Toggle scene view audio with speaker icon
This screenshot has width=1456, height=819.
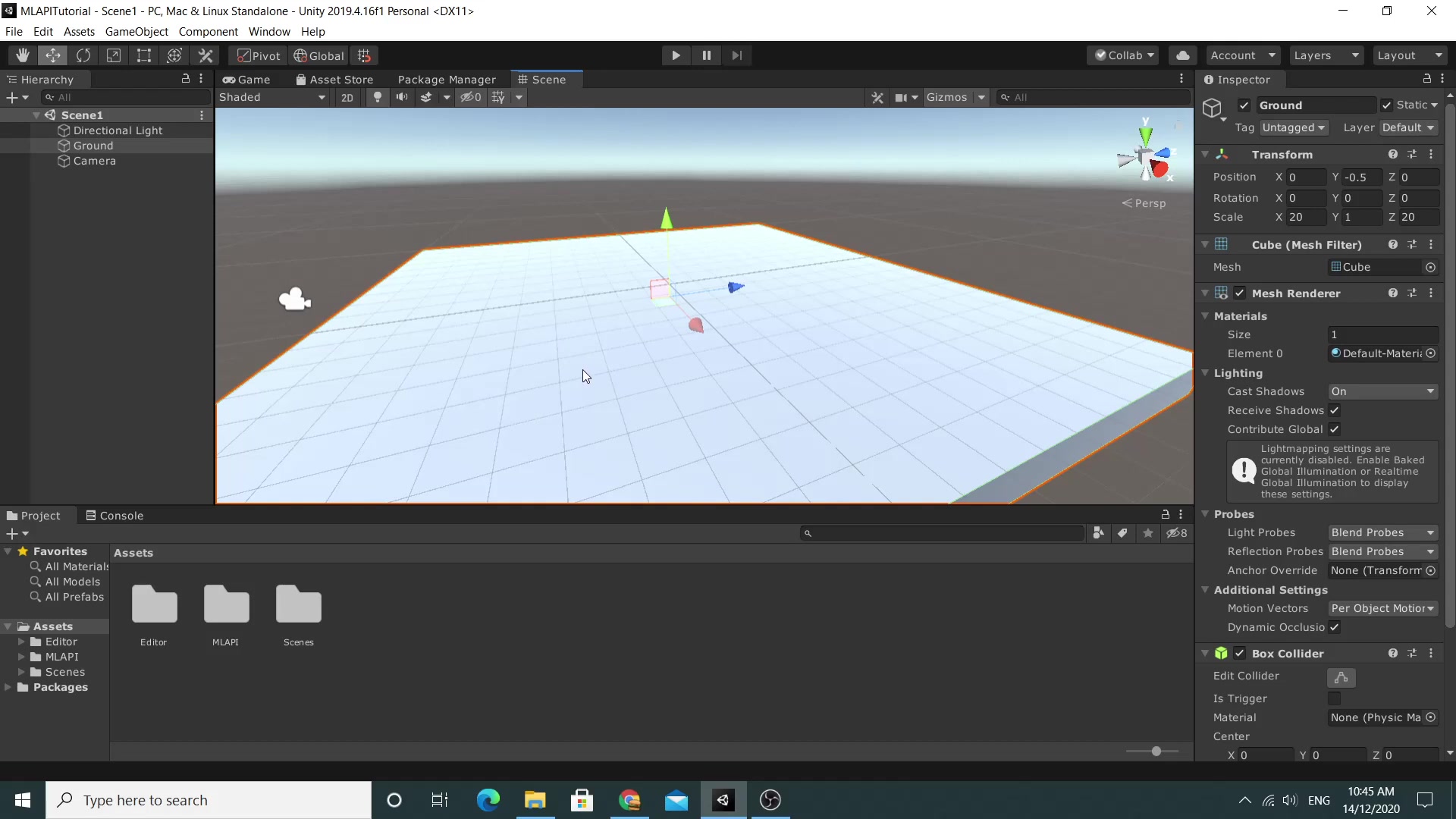(x=402, y=97)
